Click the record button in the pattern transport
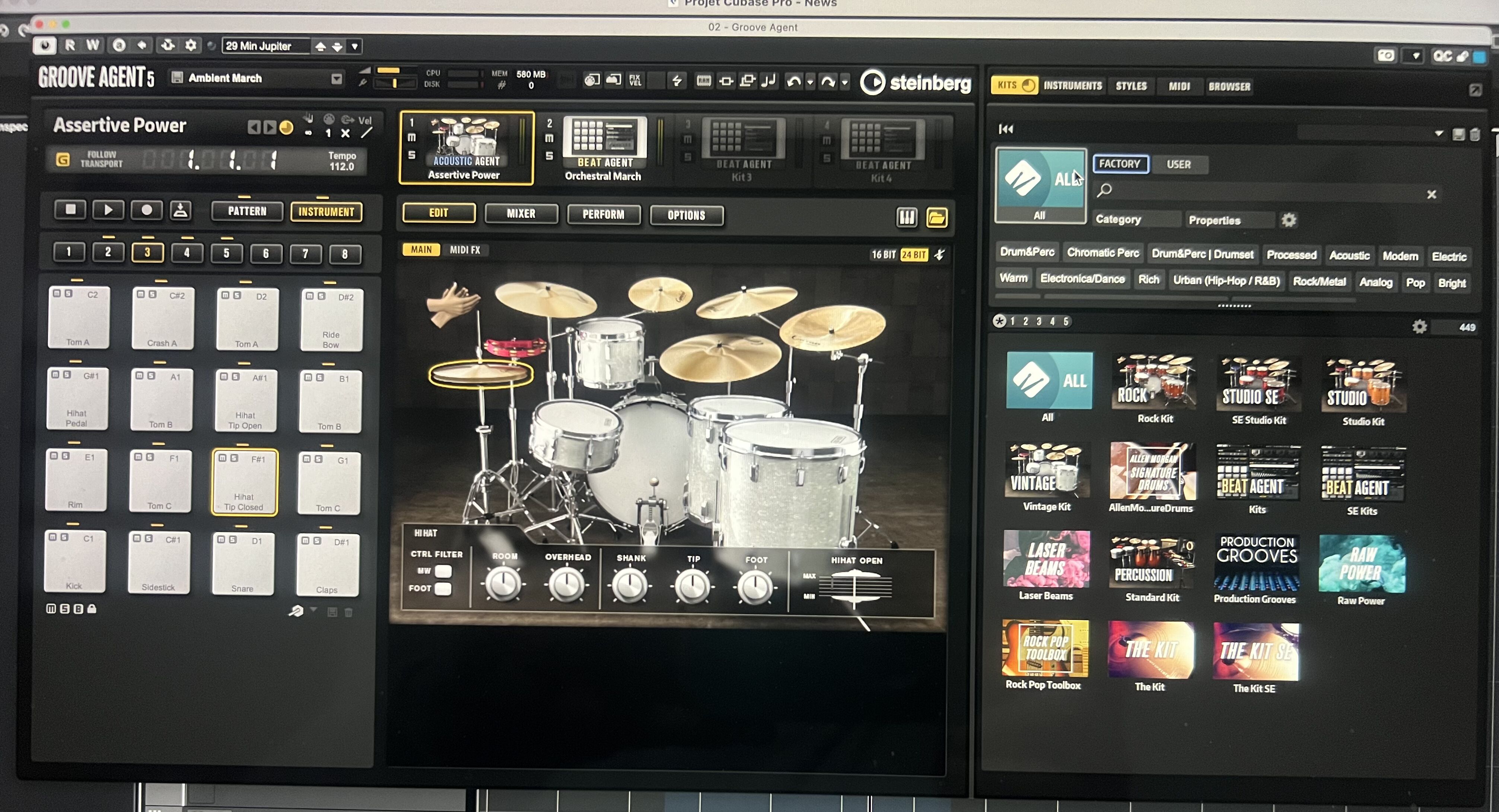Image resolution: width=1499 pixels, height=812 pixels. (x=146, y=211)
